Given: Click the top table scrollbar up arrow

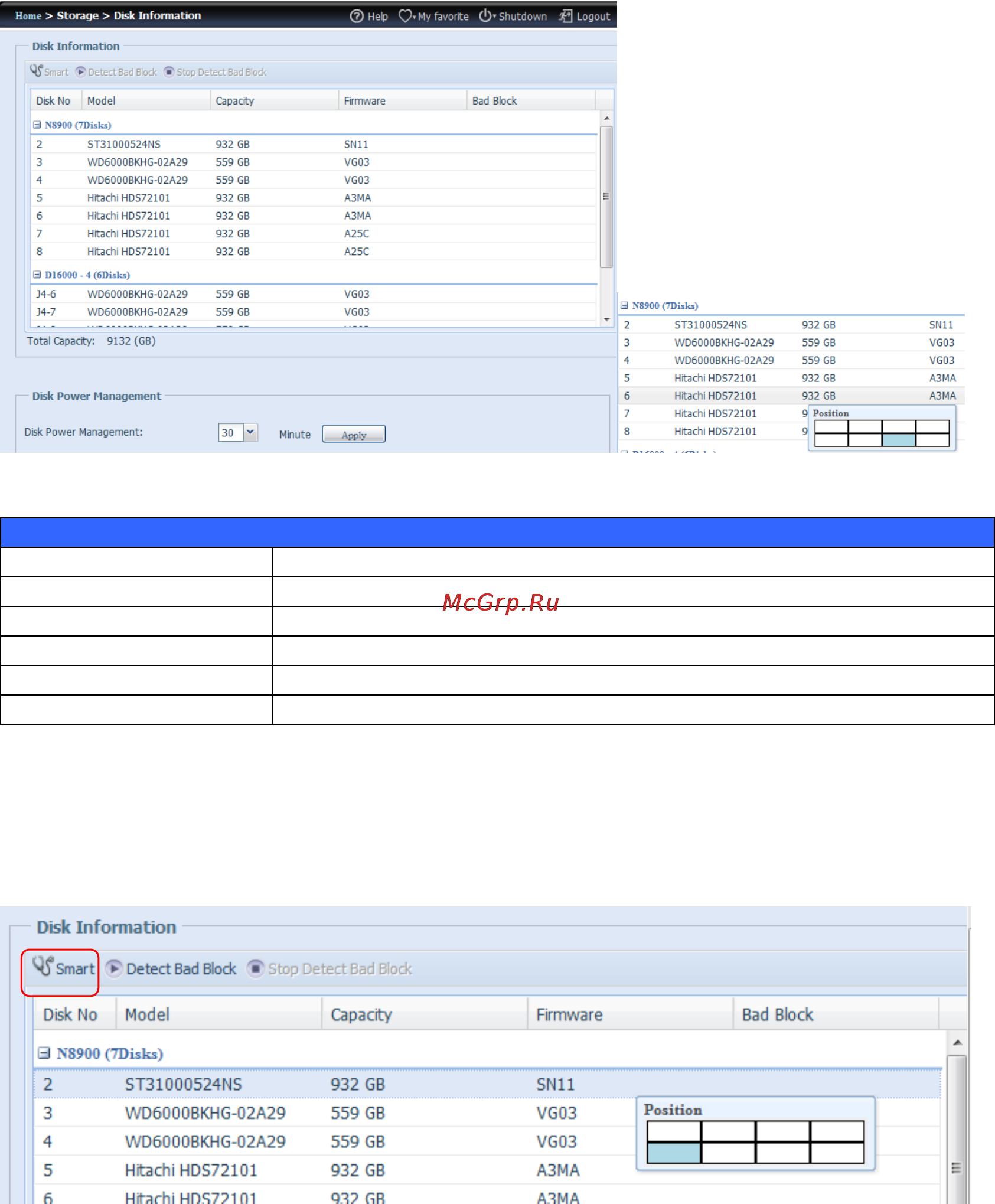Looking at the screenshot, I should [x=606, y=119].
